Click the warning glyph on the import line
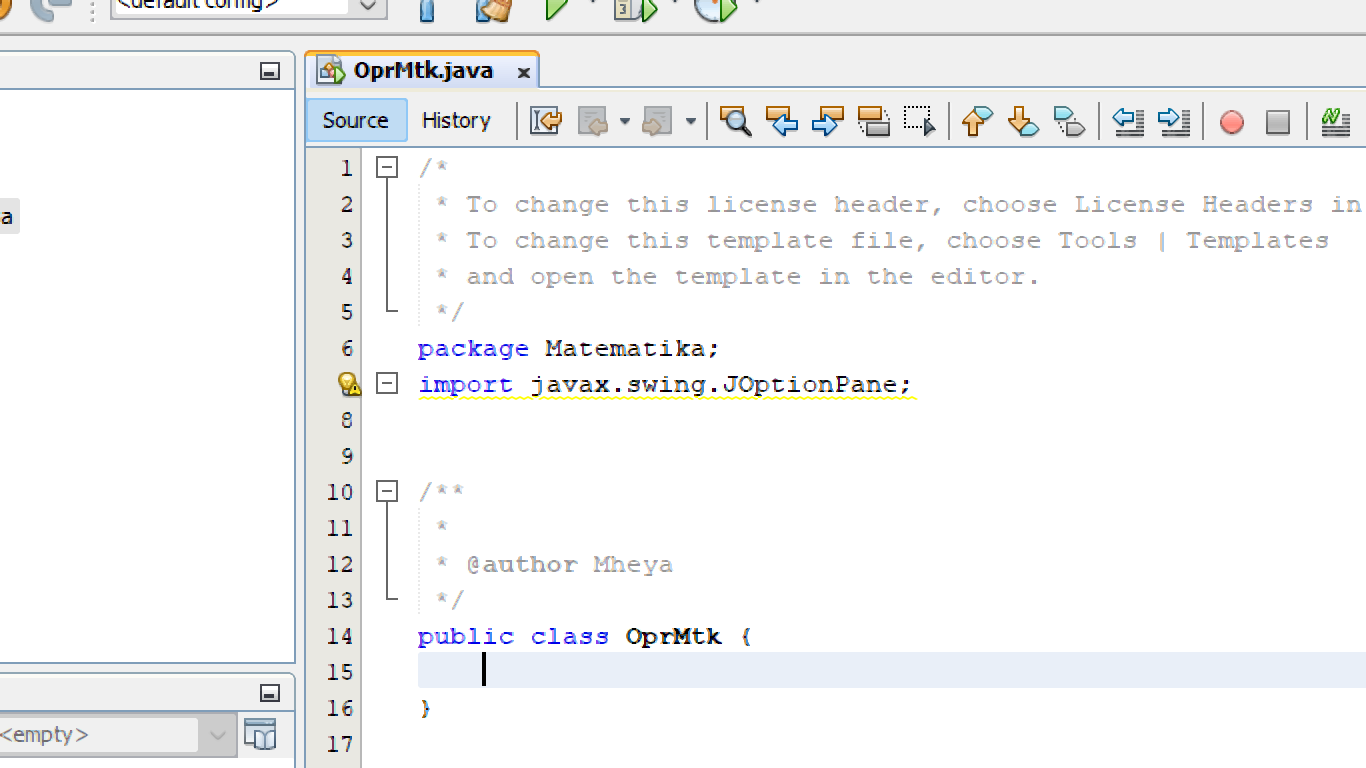Viewport: 1366px width, 768px height. [347, 383]
